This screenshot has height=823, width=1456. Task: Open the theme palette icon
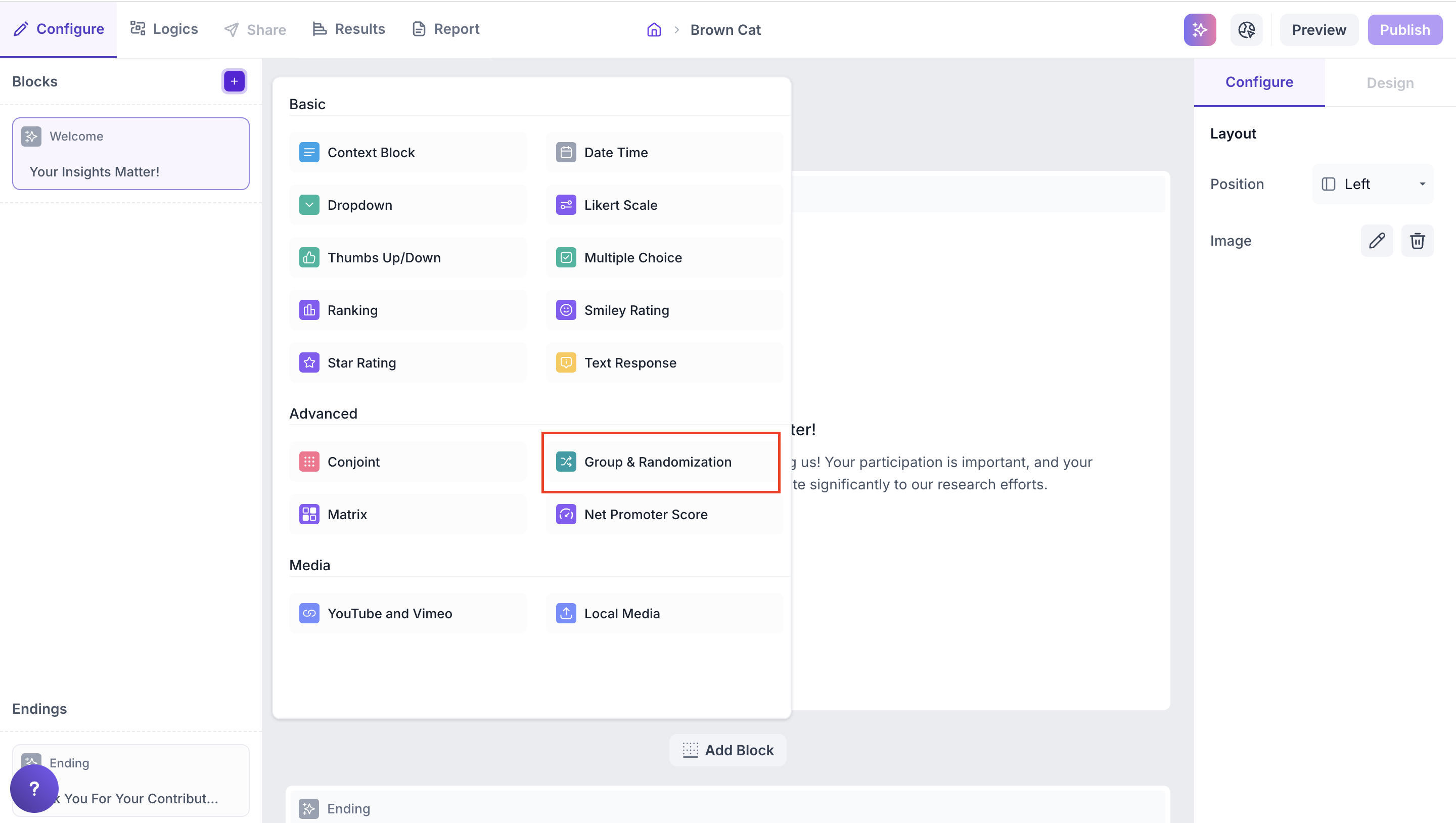pyautogui.click(x=1246, y=30)
